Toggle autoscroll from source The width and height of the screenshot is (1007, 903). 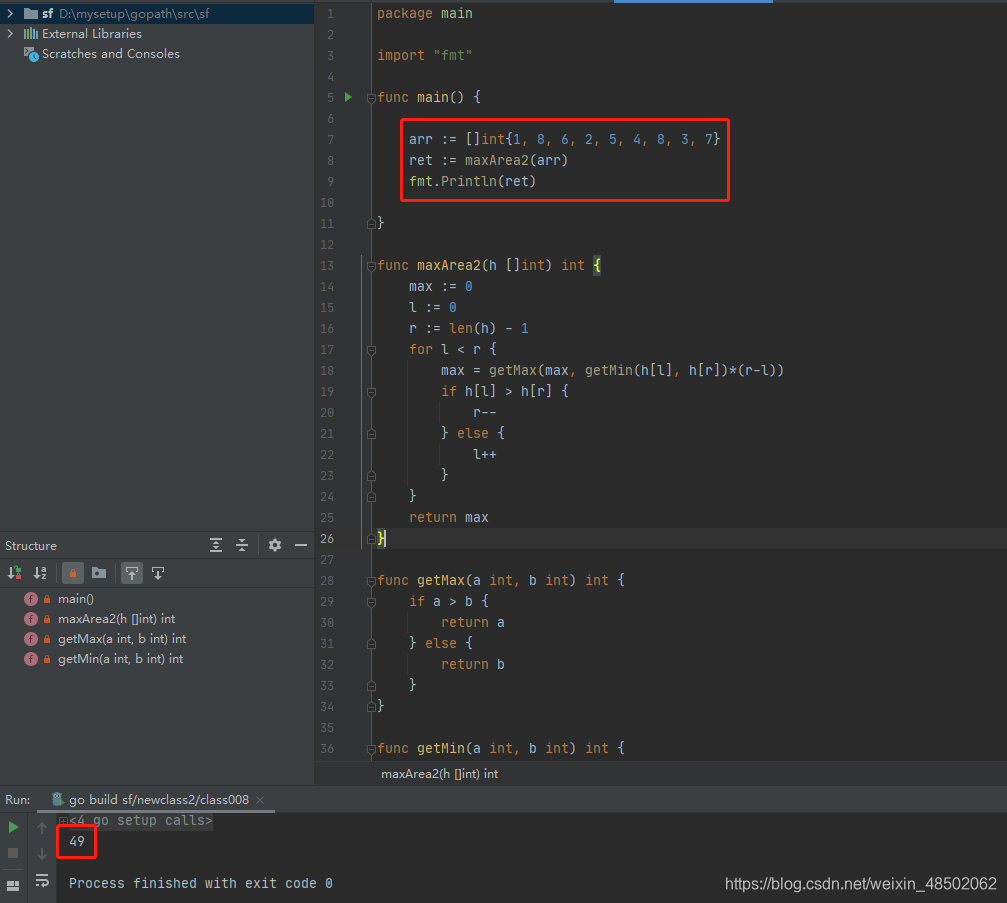click(x=158, y=572)
